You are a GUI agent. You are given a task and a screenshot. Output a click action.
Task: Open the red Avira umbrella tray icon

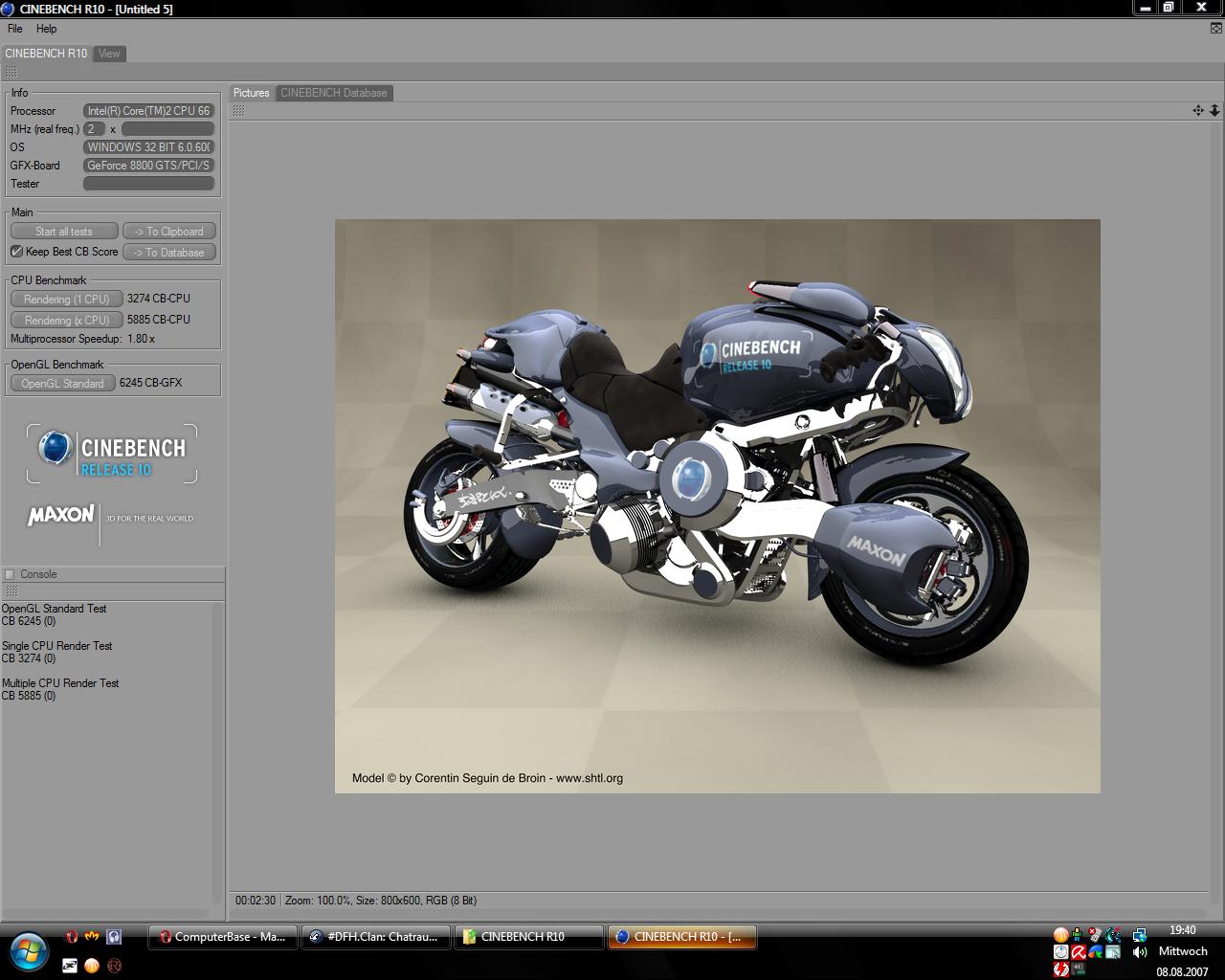1079,952
